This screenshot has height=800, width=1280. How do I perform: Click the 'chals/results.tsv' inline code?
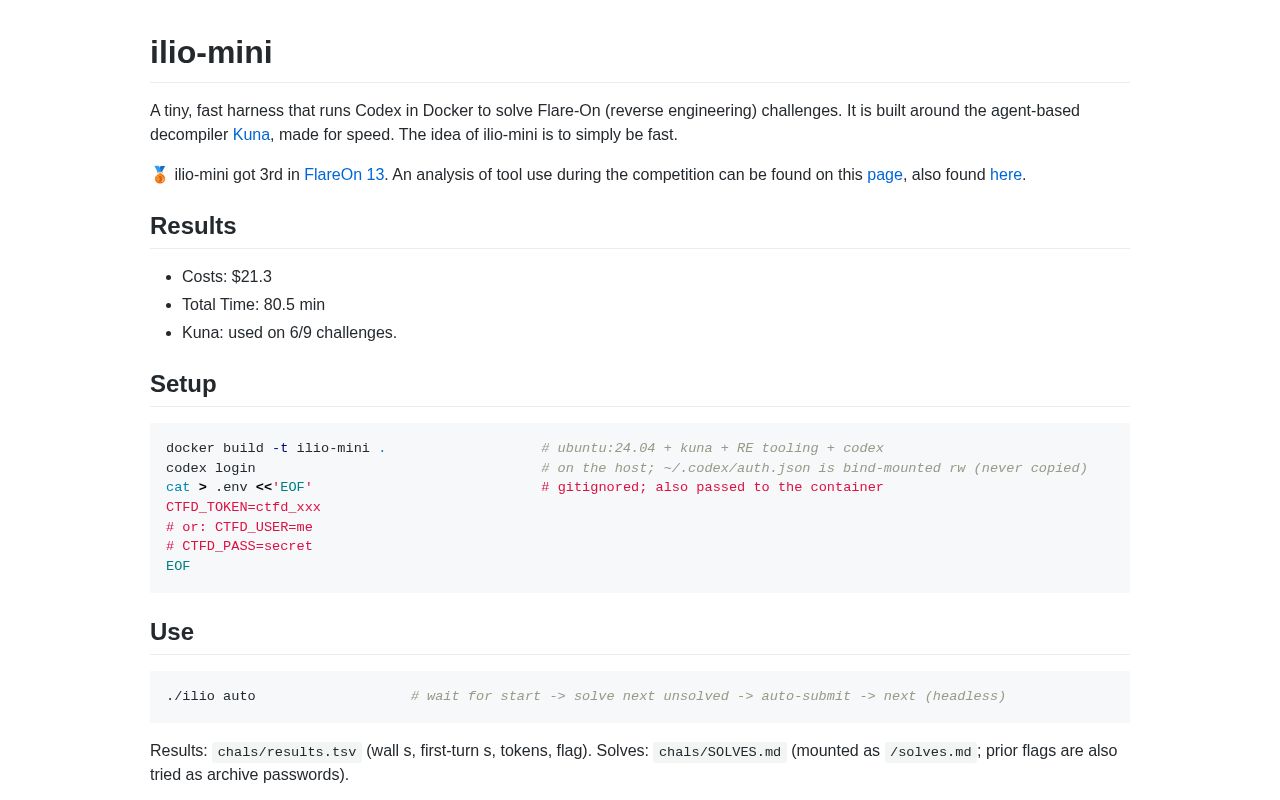click(287, 752)
